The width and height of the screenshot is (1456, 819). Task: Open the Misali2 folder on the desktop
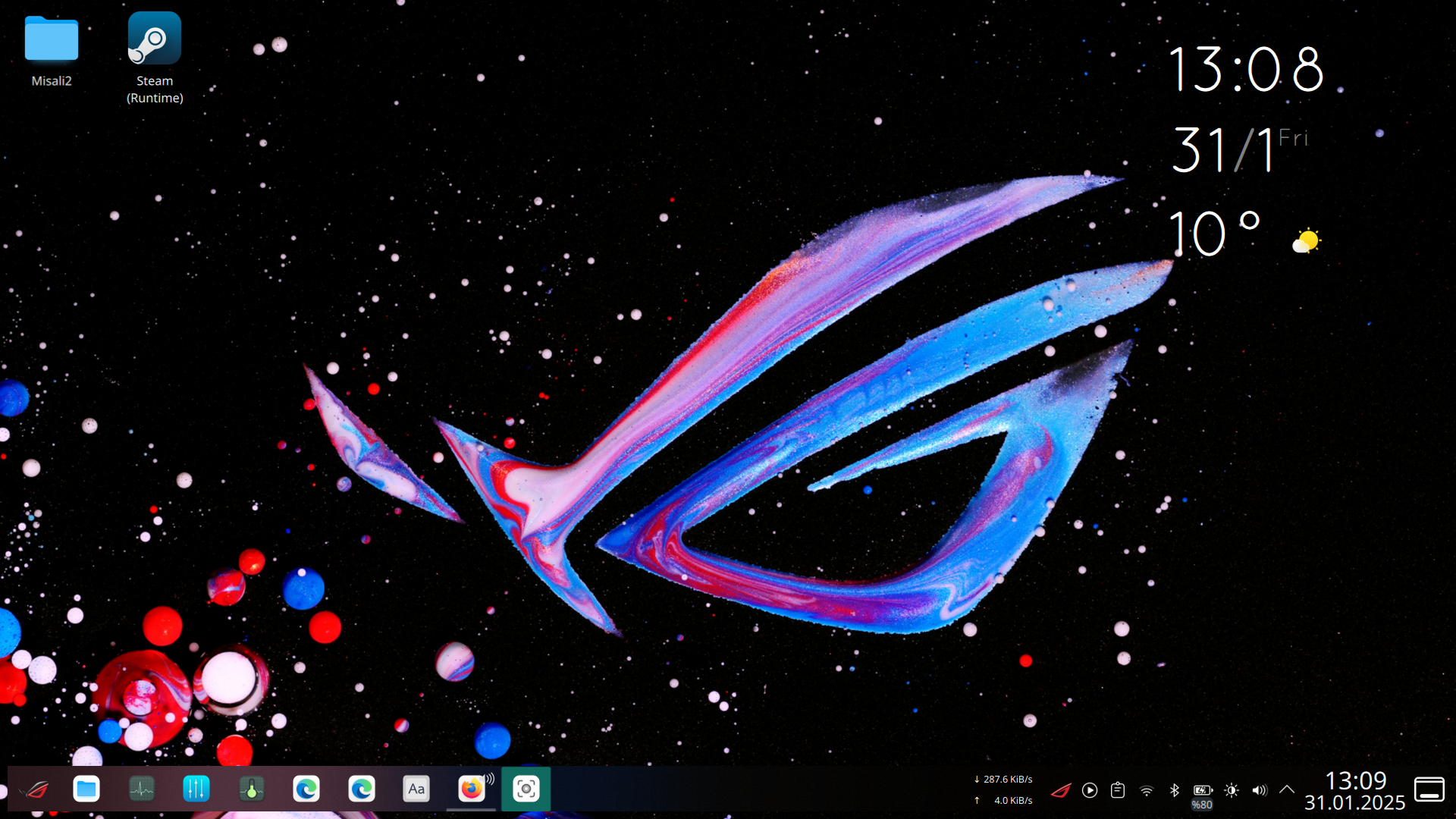51,52
